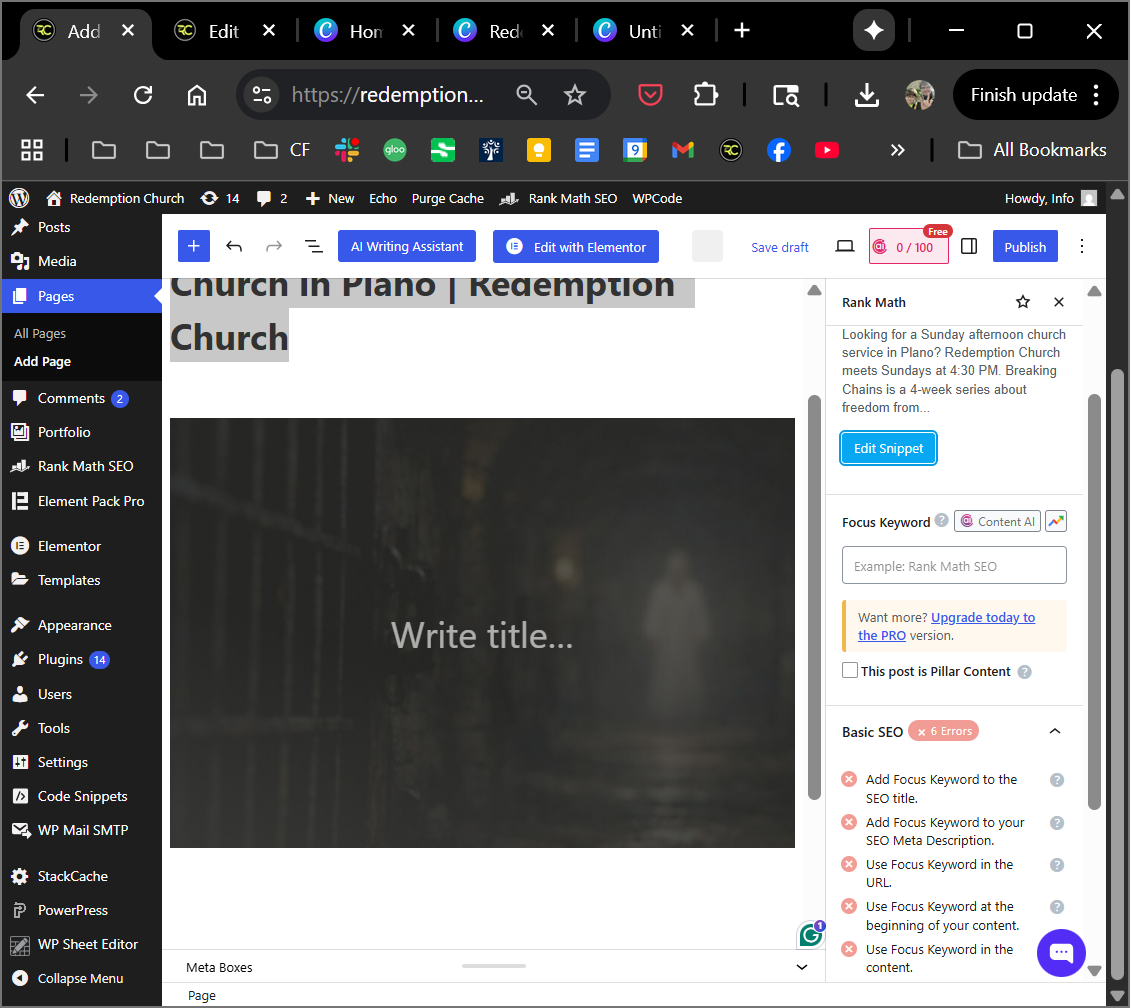Open Rank Math SEO in sidebar menu
Viewport: 1130px width, 1008px height.
[x=85, y=466]
